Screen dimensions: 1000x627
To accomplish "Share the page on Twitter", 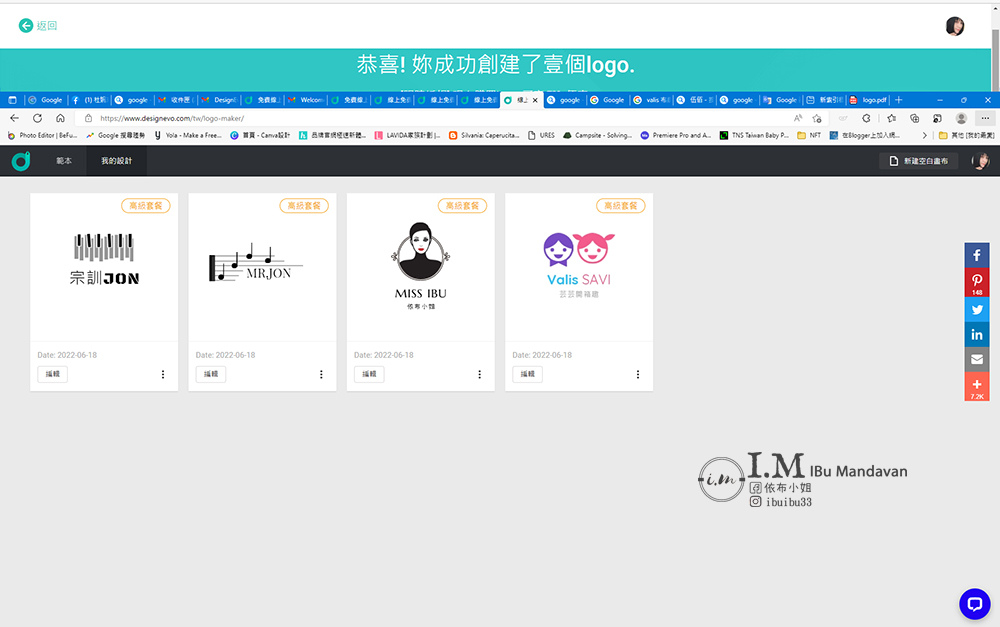I will [x=976, y=310].
